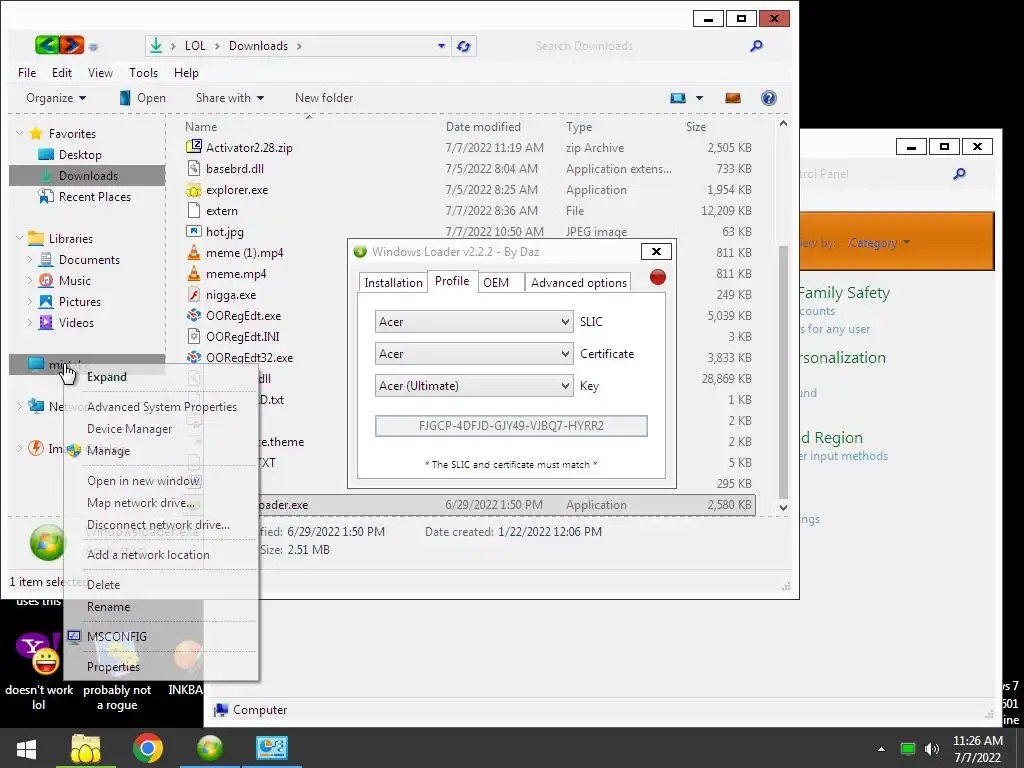The image size is (1024, 768).
Task: Open the File menu
Action: click(27, 72)
